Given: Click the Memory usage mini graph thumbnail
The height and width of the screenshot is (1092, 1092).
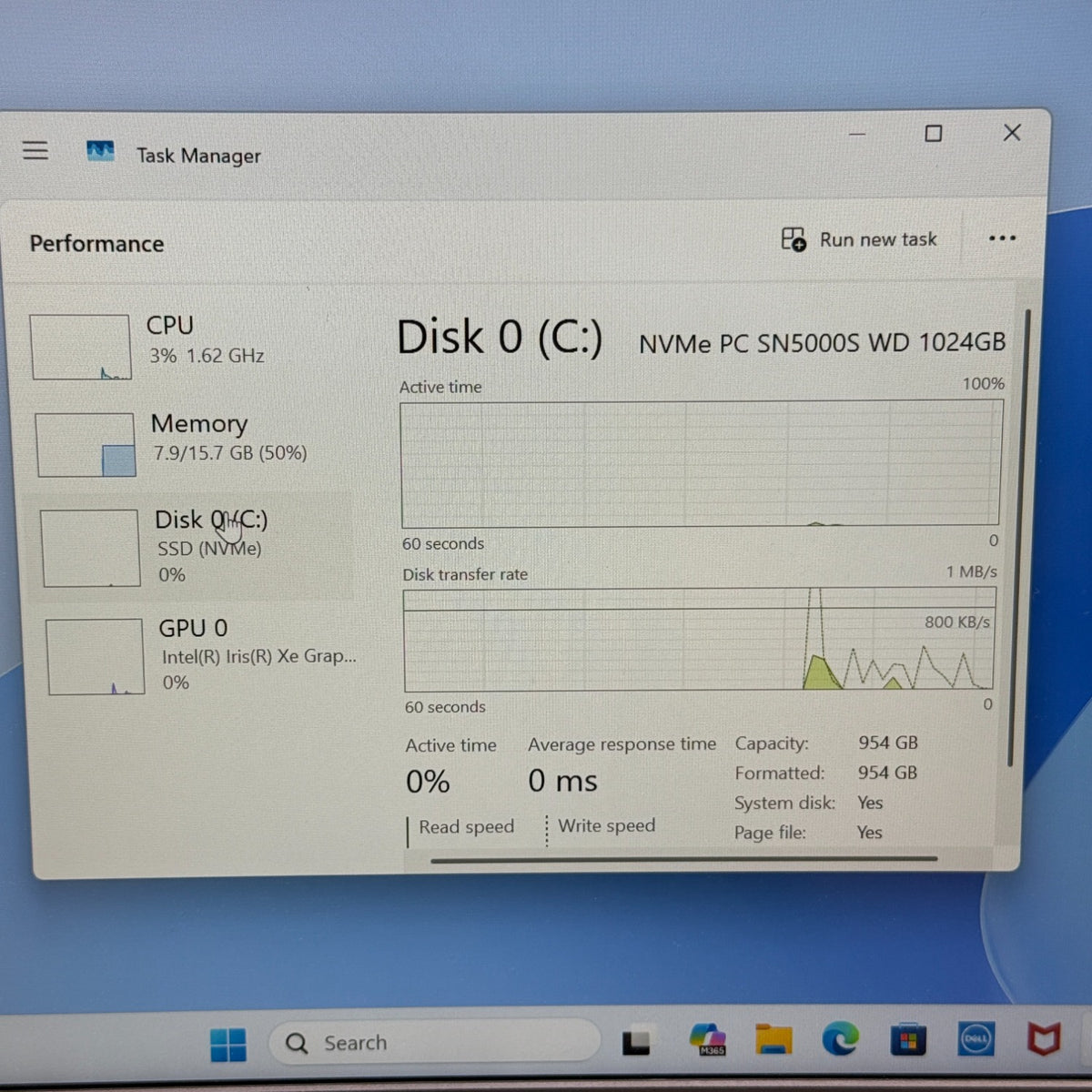Looking at the screenshot, I should [86, 444].
